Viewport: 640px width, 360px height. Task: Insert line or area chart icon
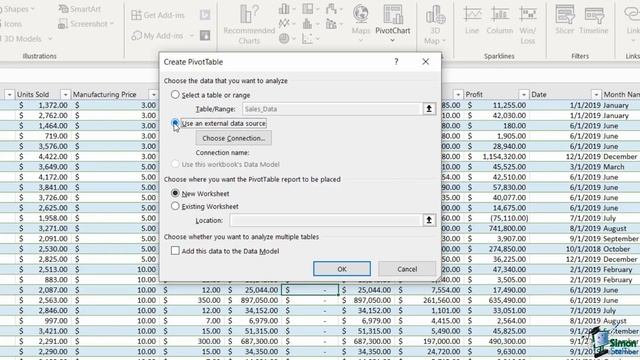coord(287,24)
